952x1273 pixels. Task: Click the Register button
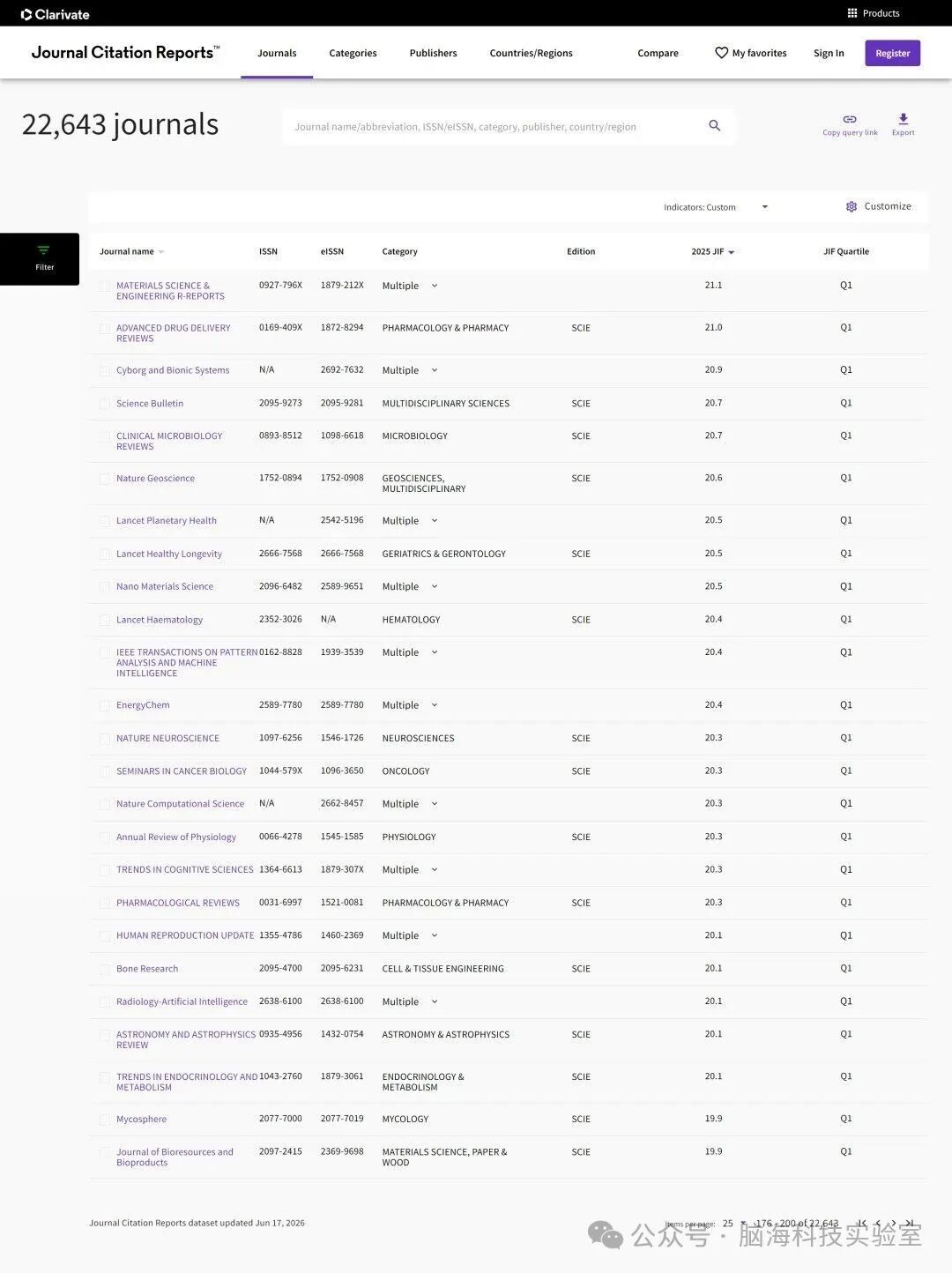892,53
